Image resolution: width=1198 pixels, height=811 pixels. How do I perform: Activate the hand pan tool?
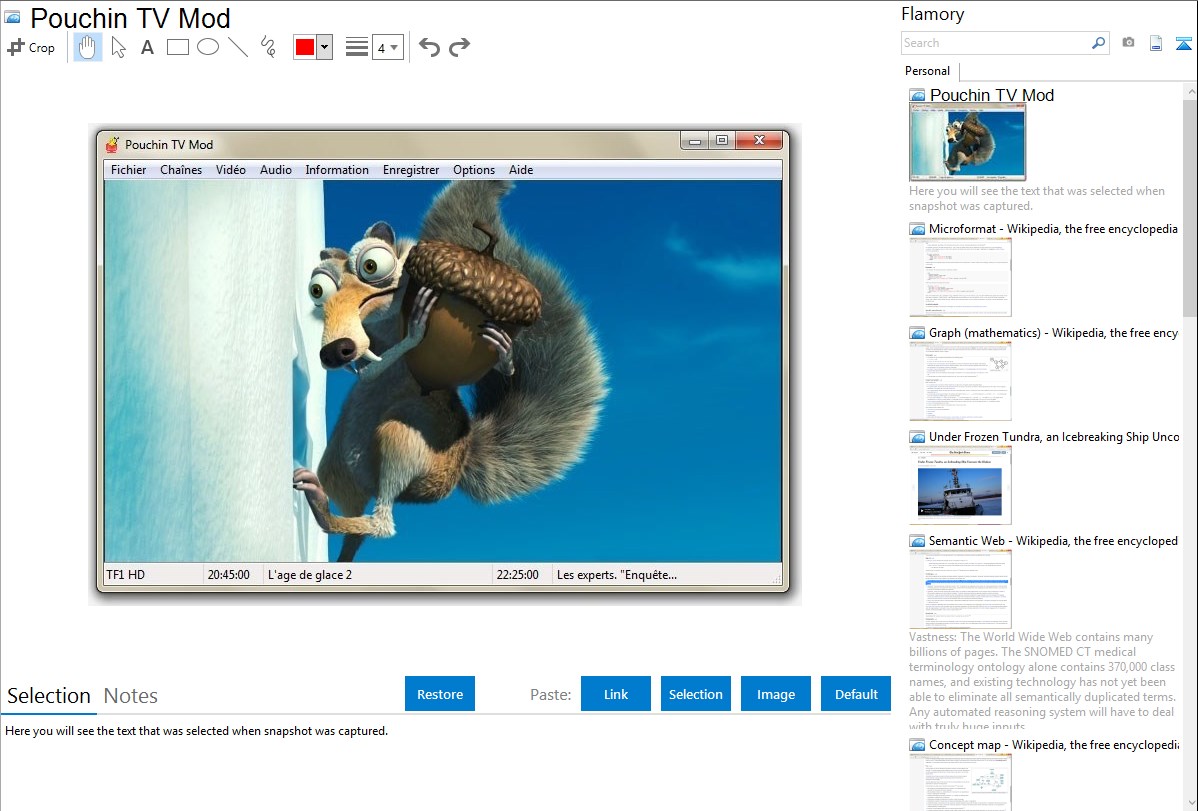click(x=87, y=47)
